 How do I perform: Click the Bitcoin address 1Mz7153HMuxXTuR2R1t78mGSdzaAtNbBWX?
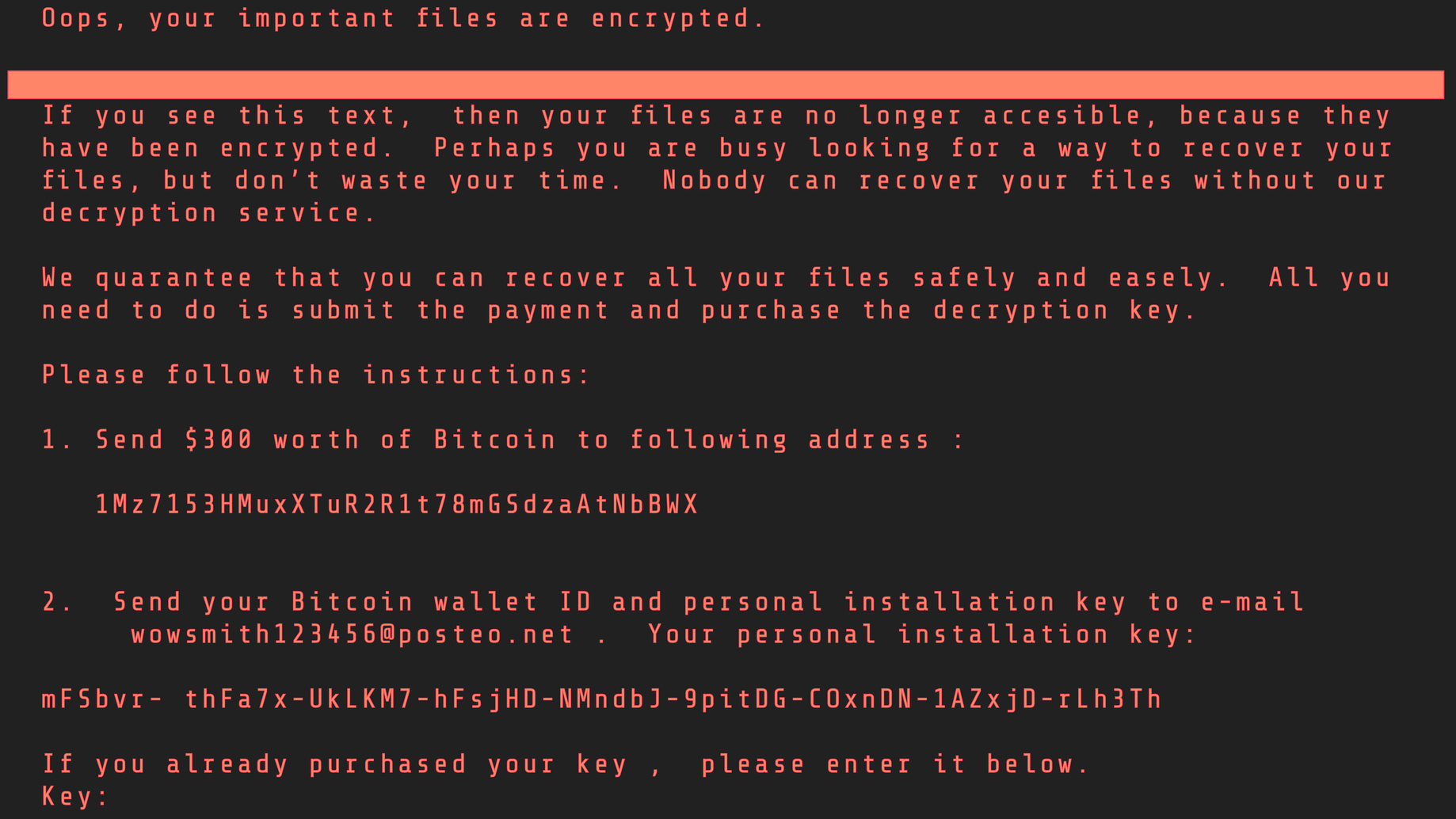396,505
